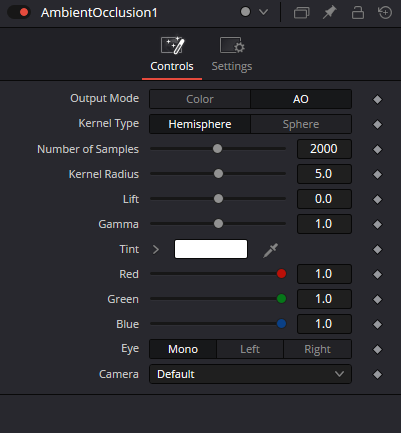This screenshot has width=401, height=433.
Task: Click the AmbientOcclusion1 node name
Action: (99, 13)
